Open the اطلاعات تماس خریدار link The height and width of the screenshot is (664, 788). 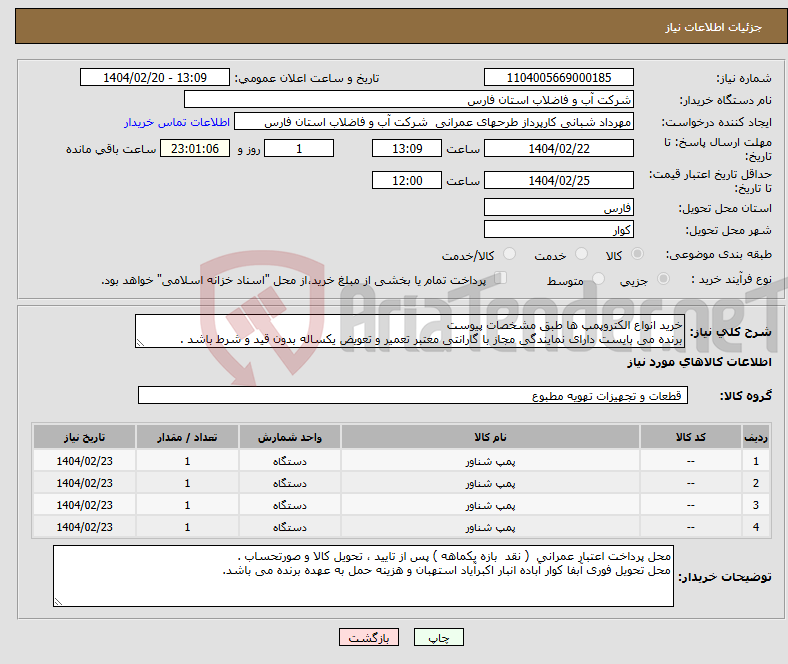pos(177,122)
